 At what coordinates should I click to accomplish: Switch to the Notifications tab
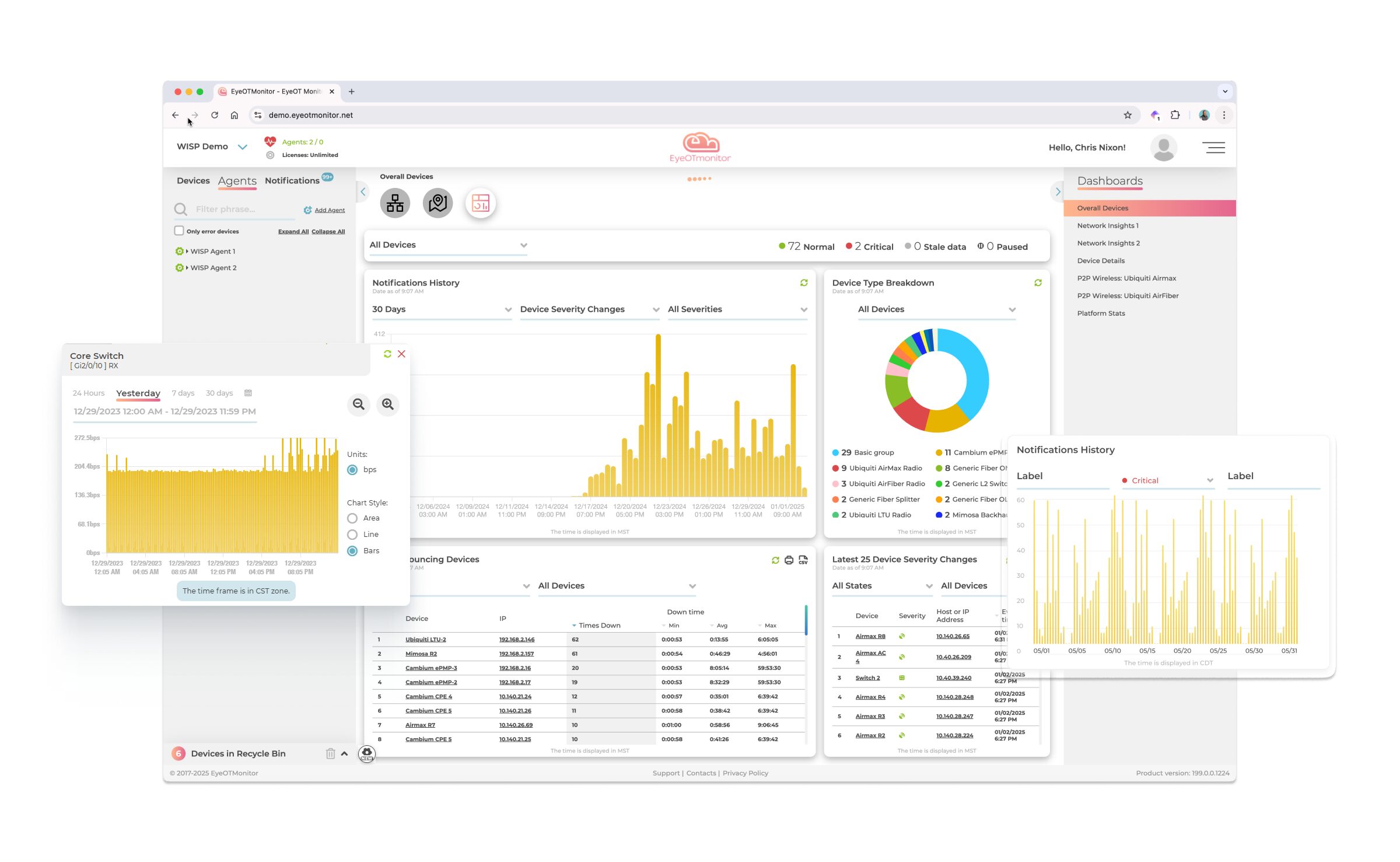coord(292,181)
